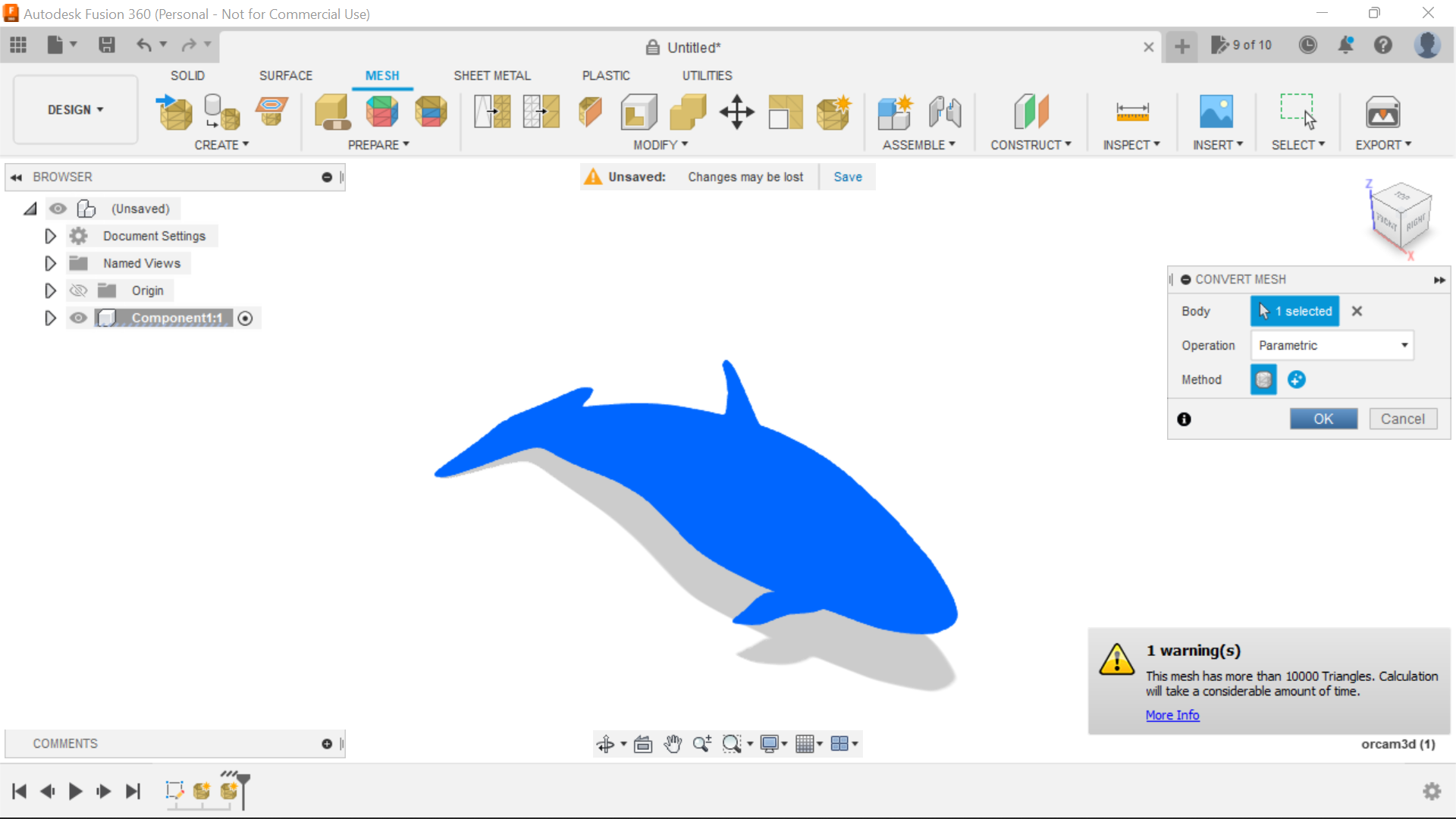Switch to the SHEET METAL tab
Viewport: 1456px width, 819px height.
(x=492, y=75)
